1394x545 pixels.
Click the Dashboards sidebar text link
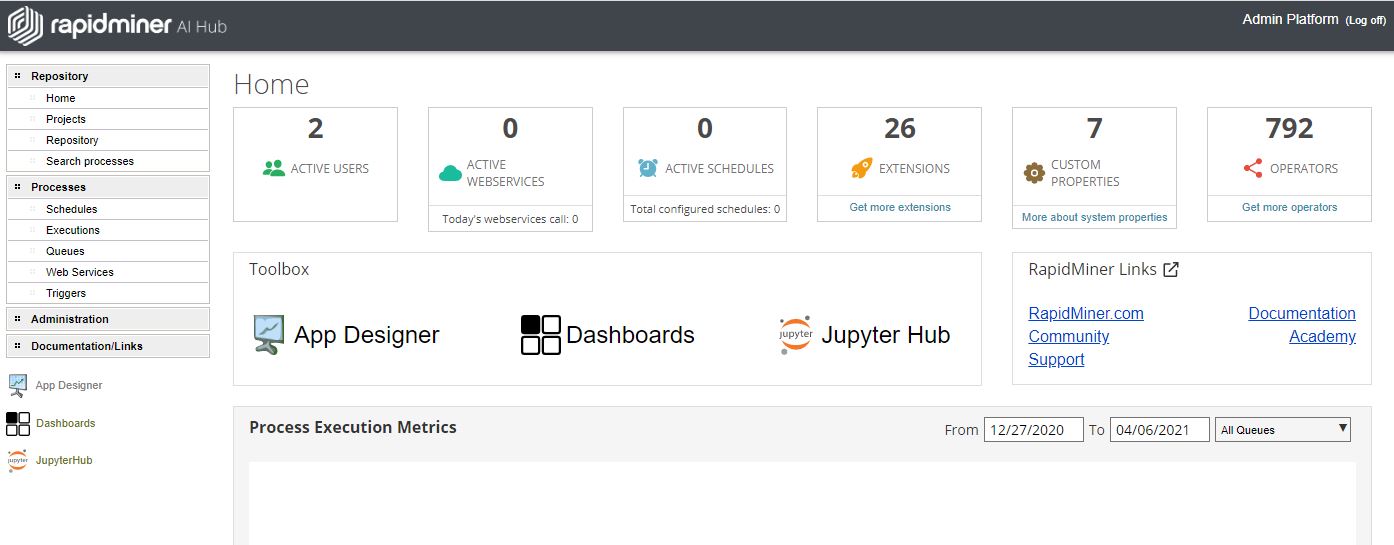(x=66, y=423)
